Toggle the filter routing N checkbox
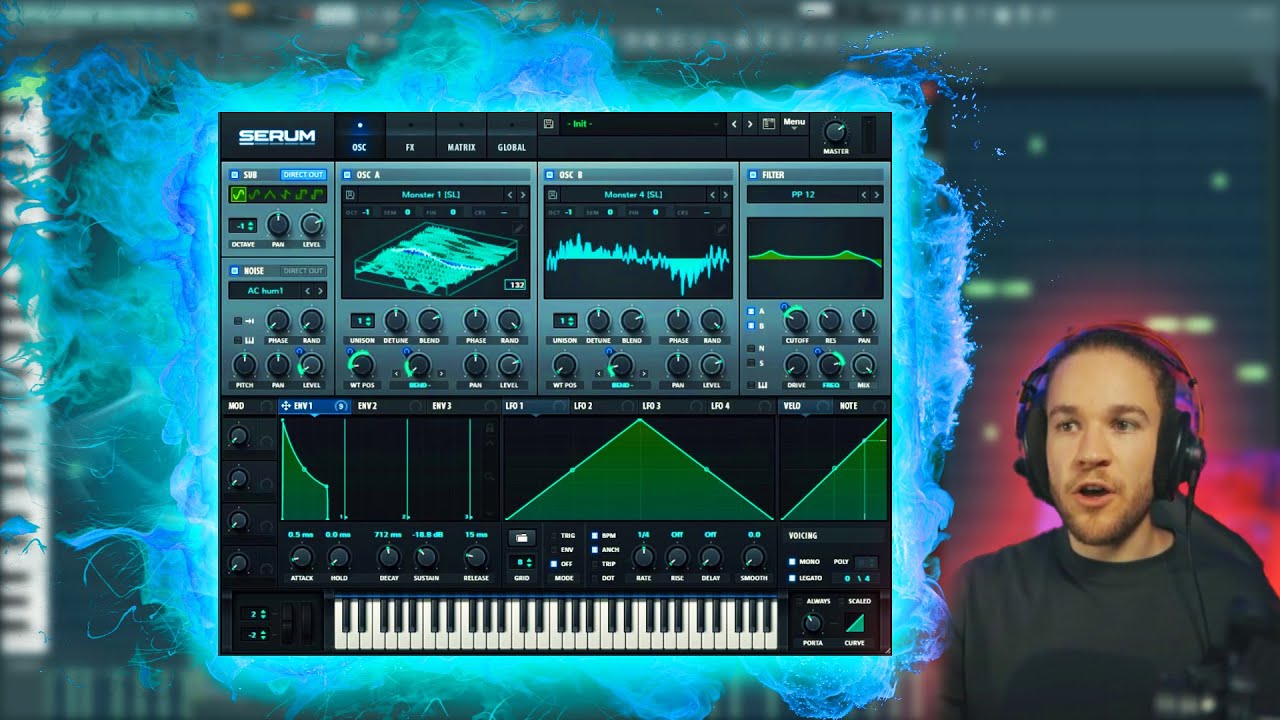The height and width of the screenshot is (720, 1280). 751,348
